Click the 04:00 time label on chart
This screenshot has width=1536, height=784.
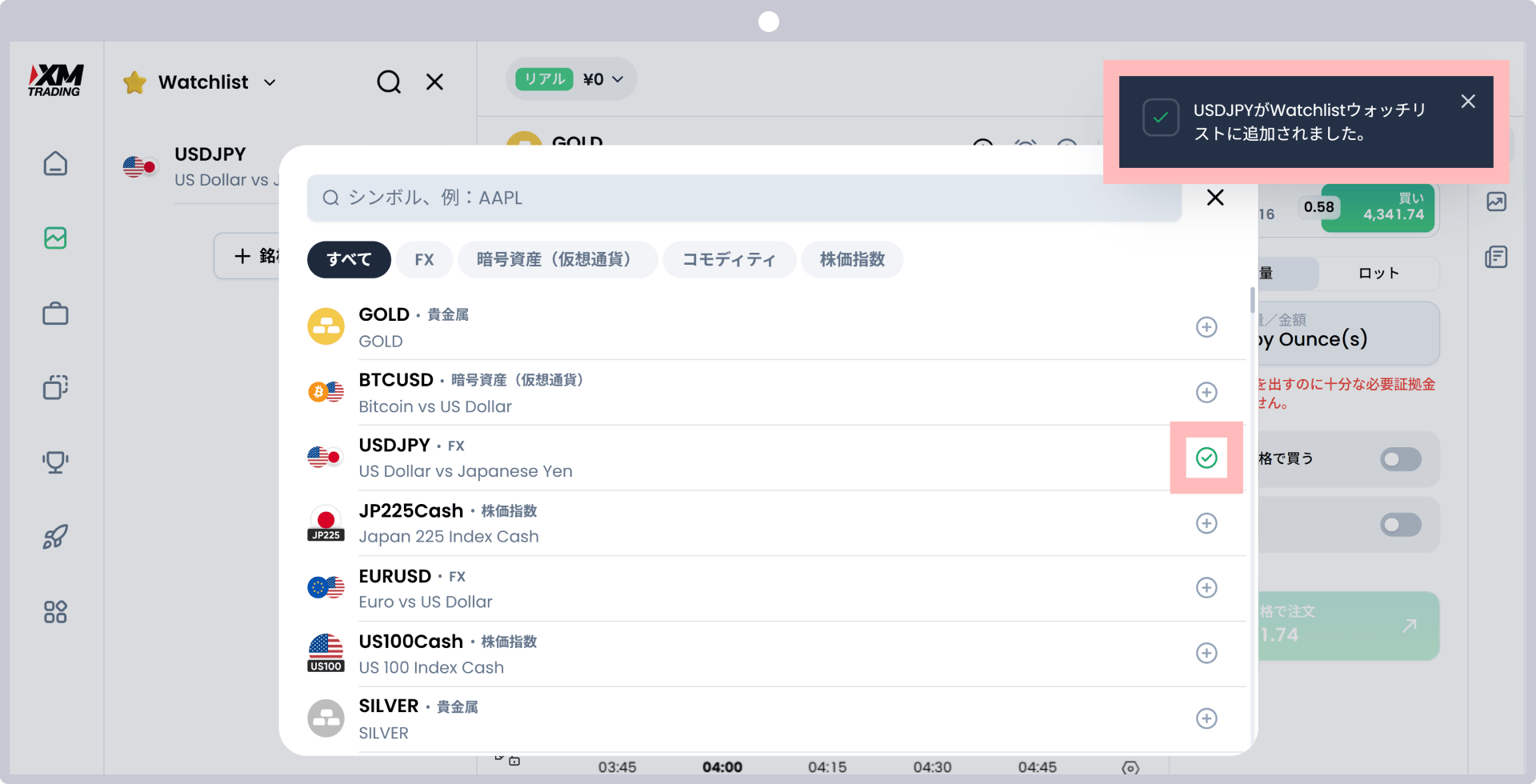pos(722,767)
